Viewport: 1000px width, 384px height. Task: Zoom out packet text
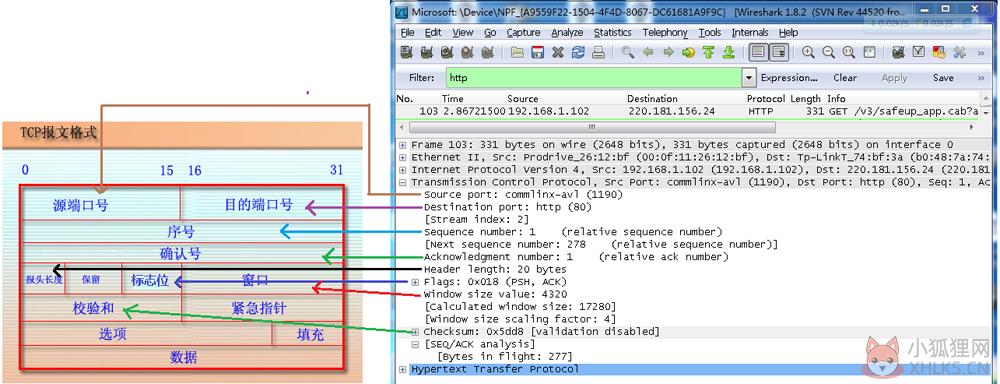tap(828, 53)
